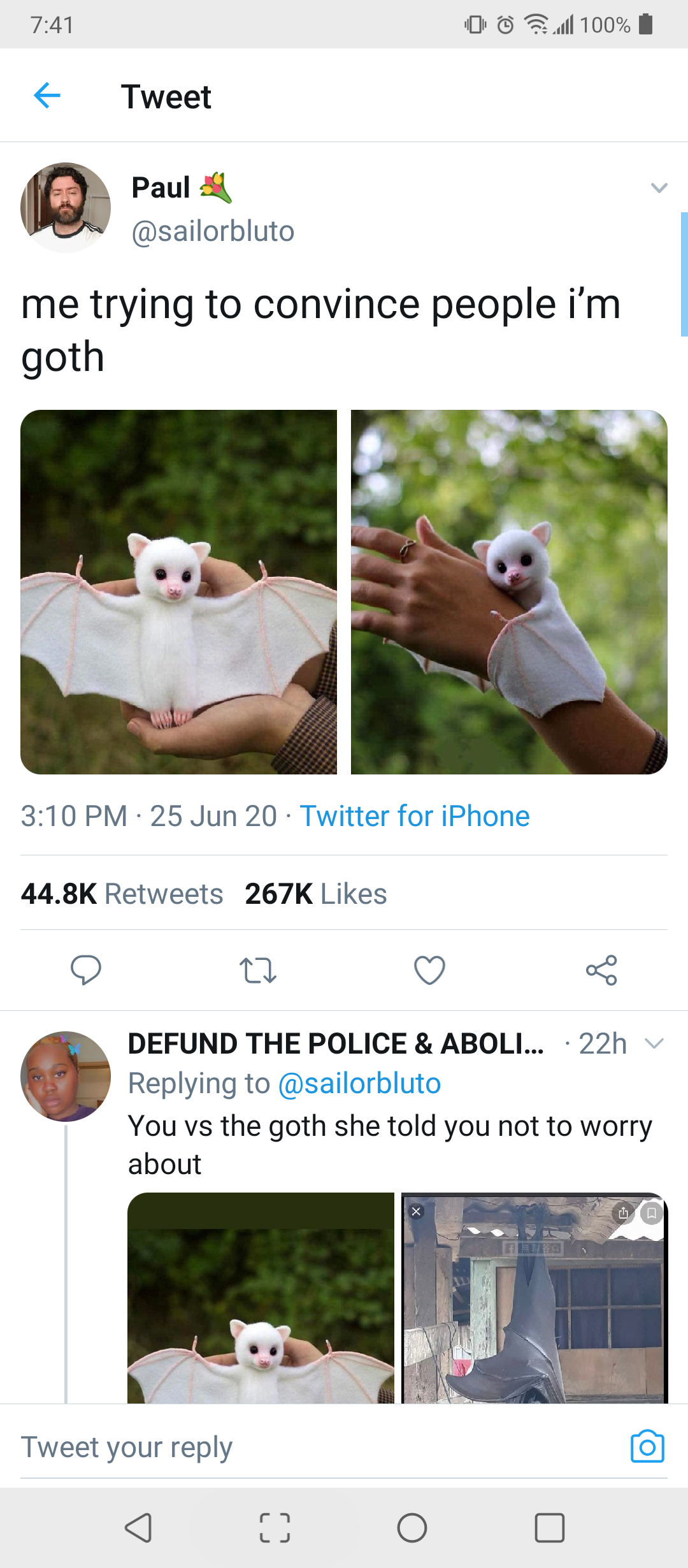Open the Twitter for iPhone link
Screen dimensions: 688x1568
(x=415, y=816)
